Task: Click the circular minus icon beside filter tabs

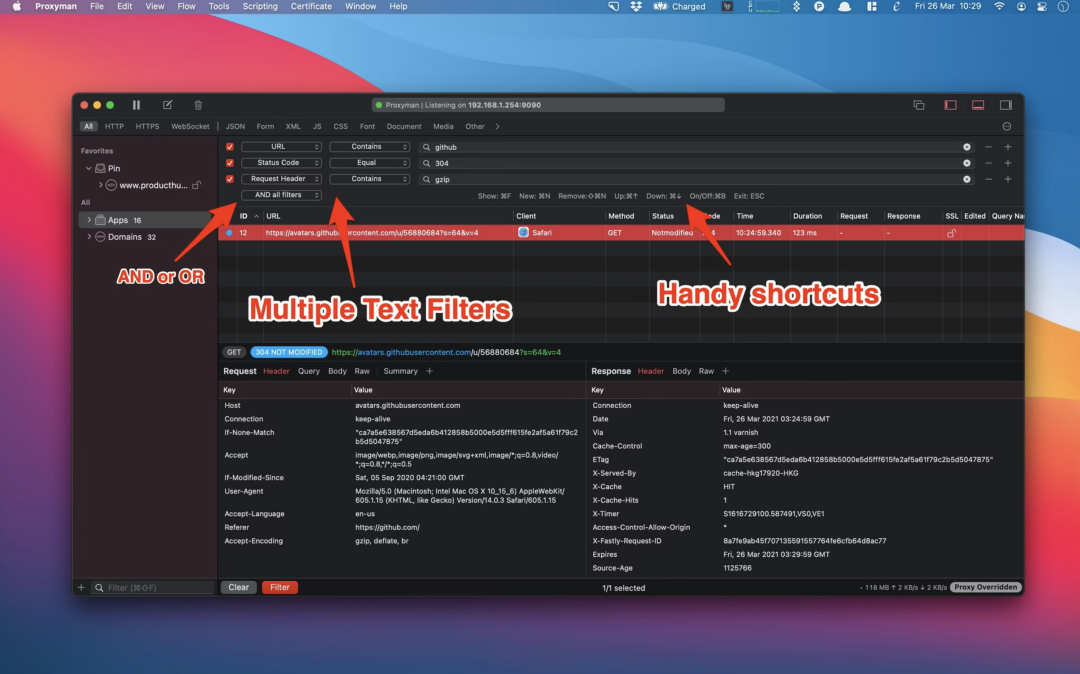Action: [1007, 127]
